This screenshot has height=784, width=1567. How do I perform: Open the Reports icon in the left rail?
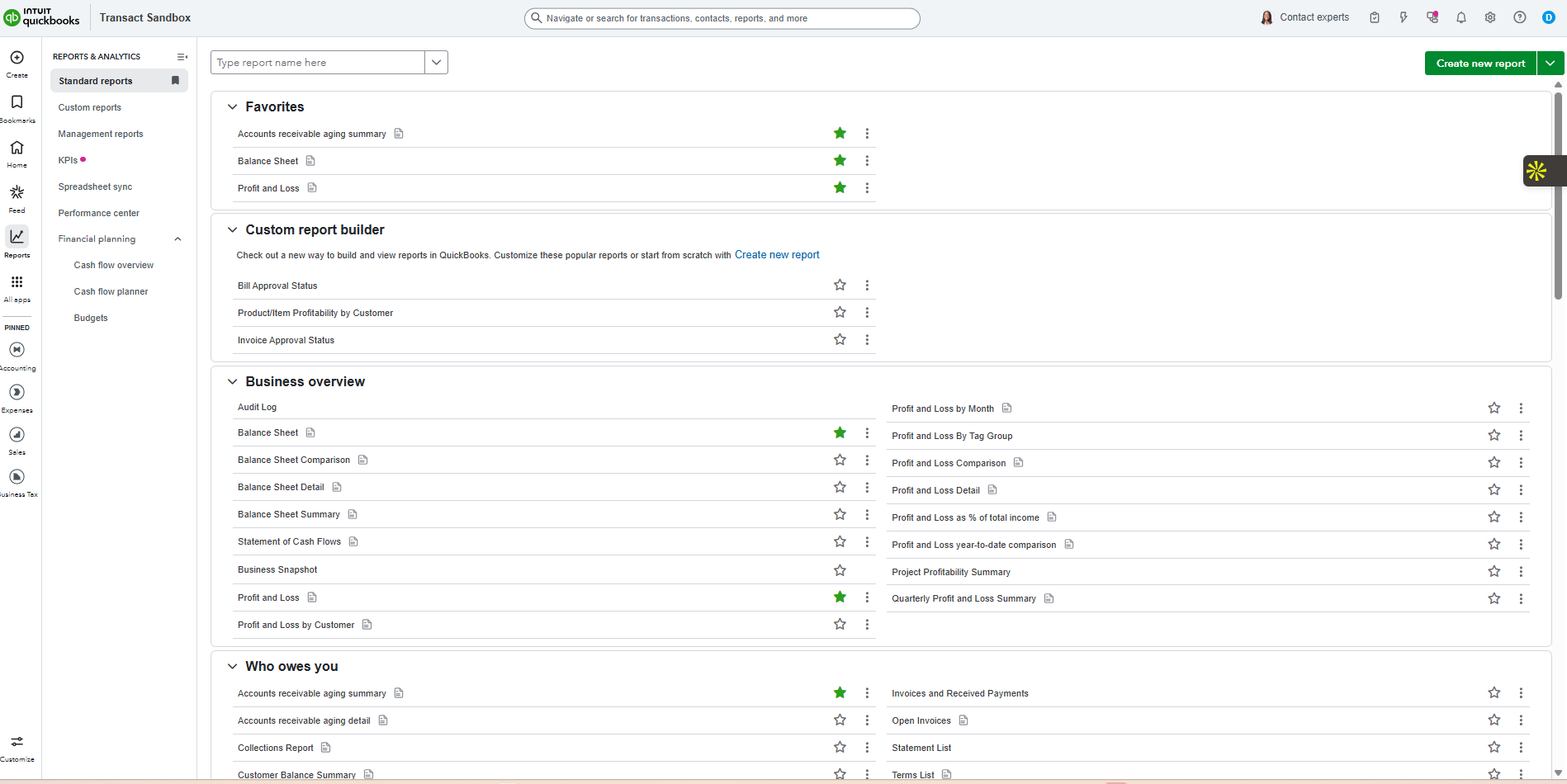point(17,241)
